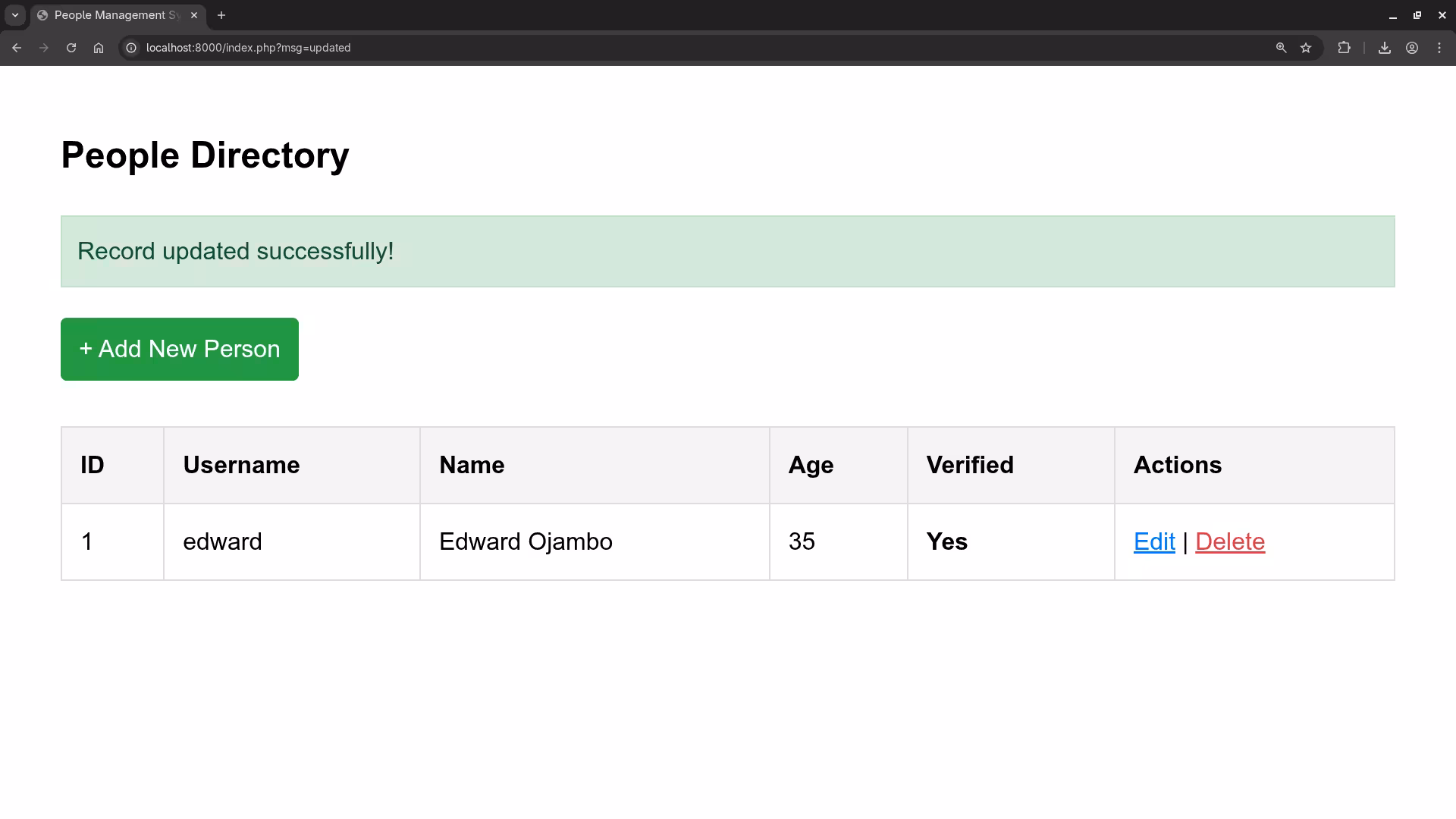
Task: Open the browser three-dot menu
Action: click(1440, 48)
